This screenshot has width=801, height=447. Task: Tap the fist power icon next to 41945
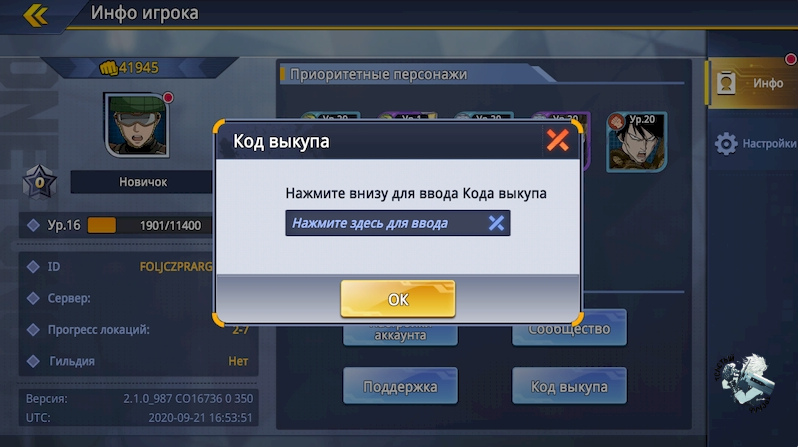(108, 68)
